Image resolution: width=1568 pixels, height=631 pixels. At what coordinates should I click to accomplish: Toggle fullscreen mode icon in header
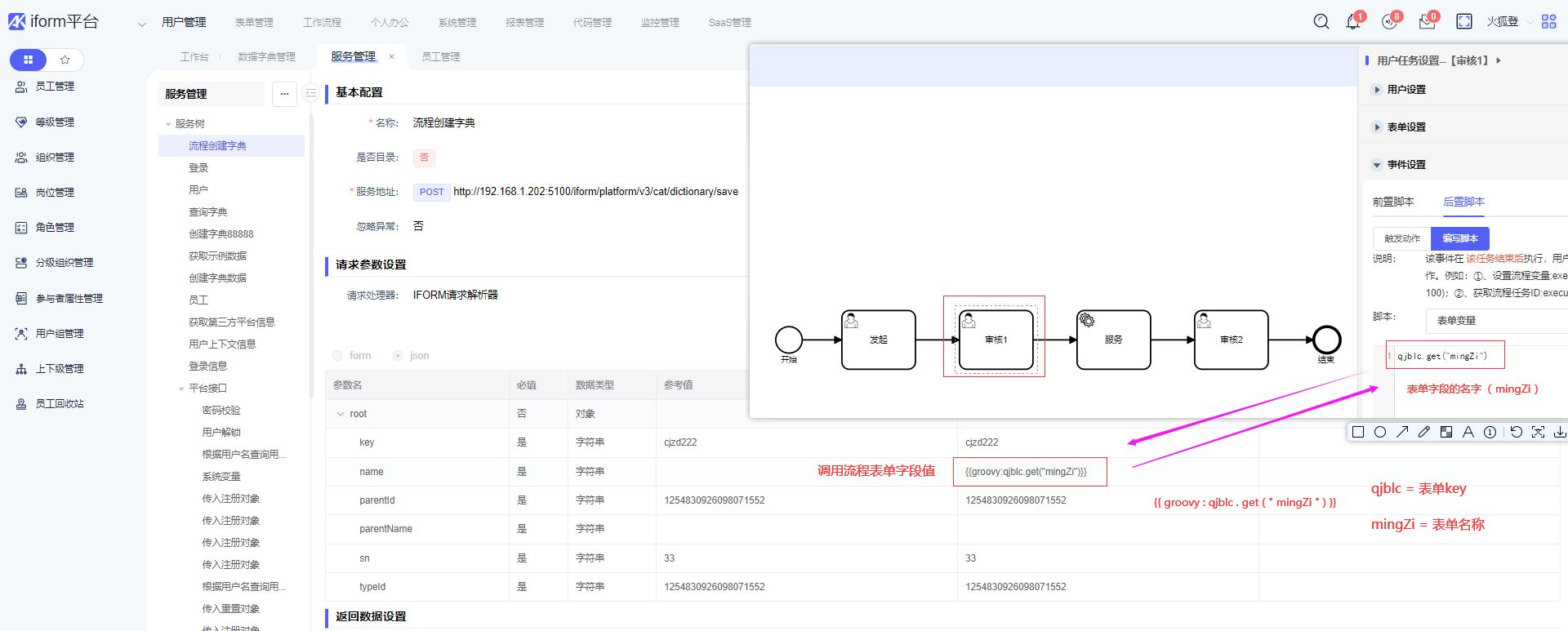pos(1463,22)
